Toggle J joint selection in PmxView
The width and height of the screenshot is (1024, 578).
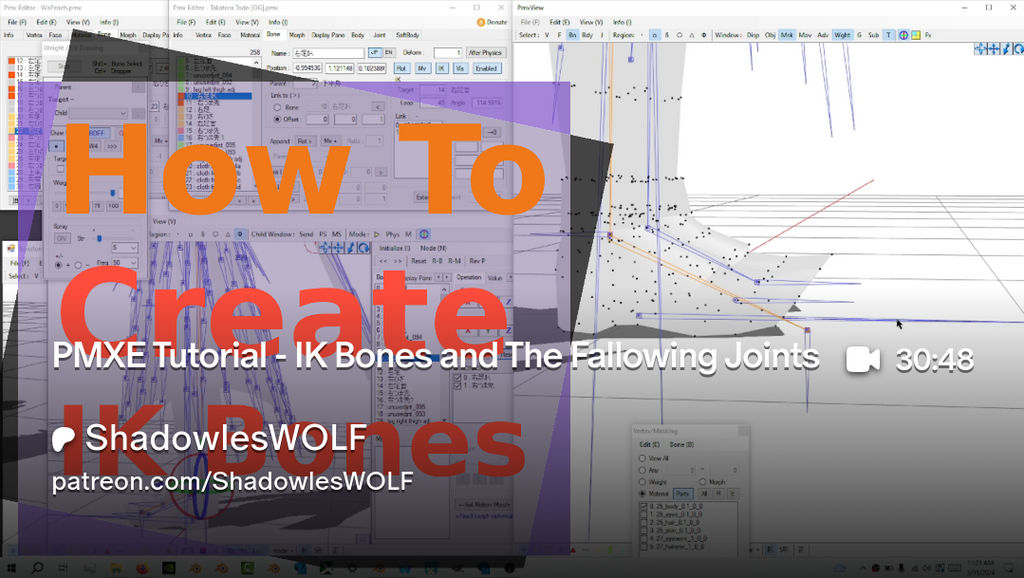(601, 35)
